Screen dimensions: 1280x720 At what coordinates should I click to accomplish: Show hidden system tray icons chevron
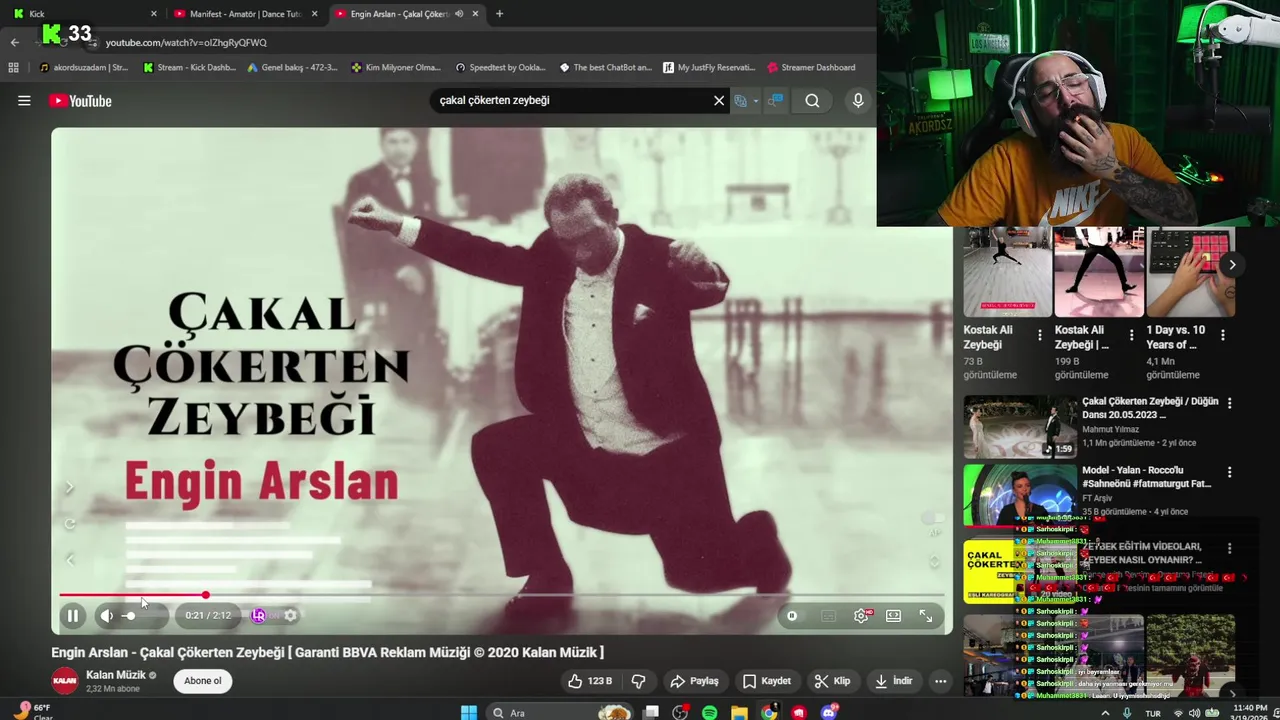1105,713
